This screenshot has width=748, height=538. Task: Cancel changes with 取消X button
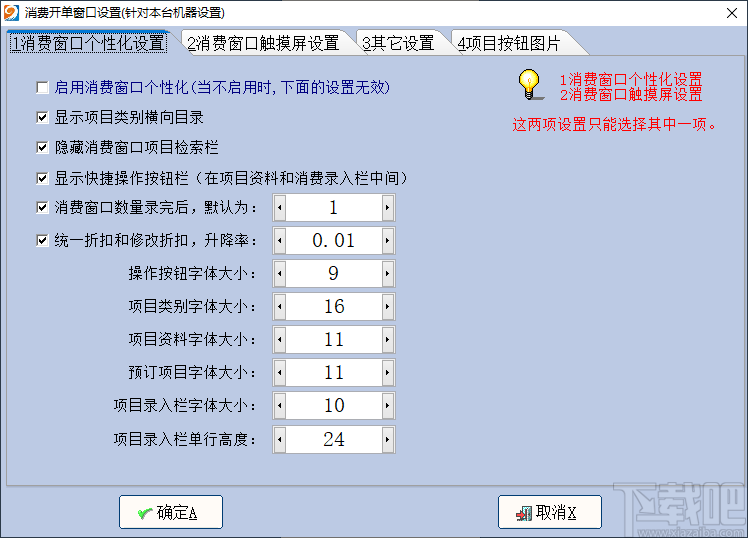tap(550, 512)
